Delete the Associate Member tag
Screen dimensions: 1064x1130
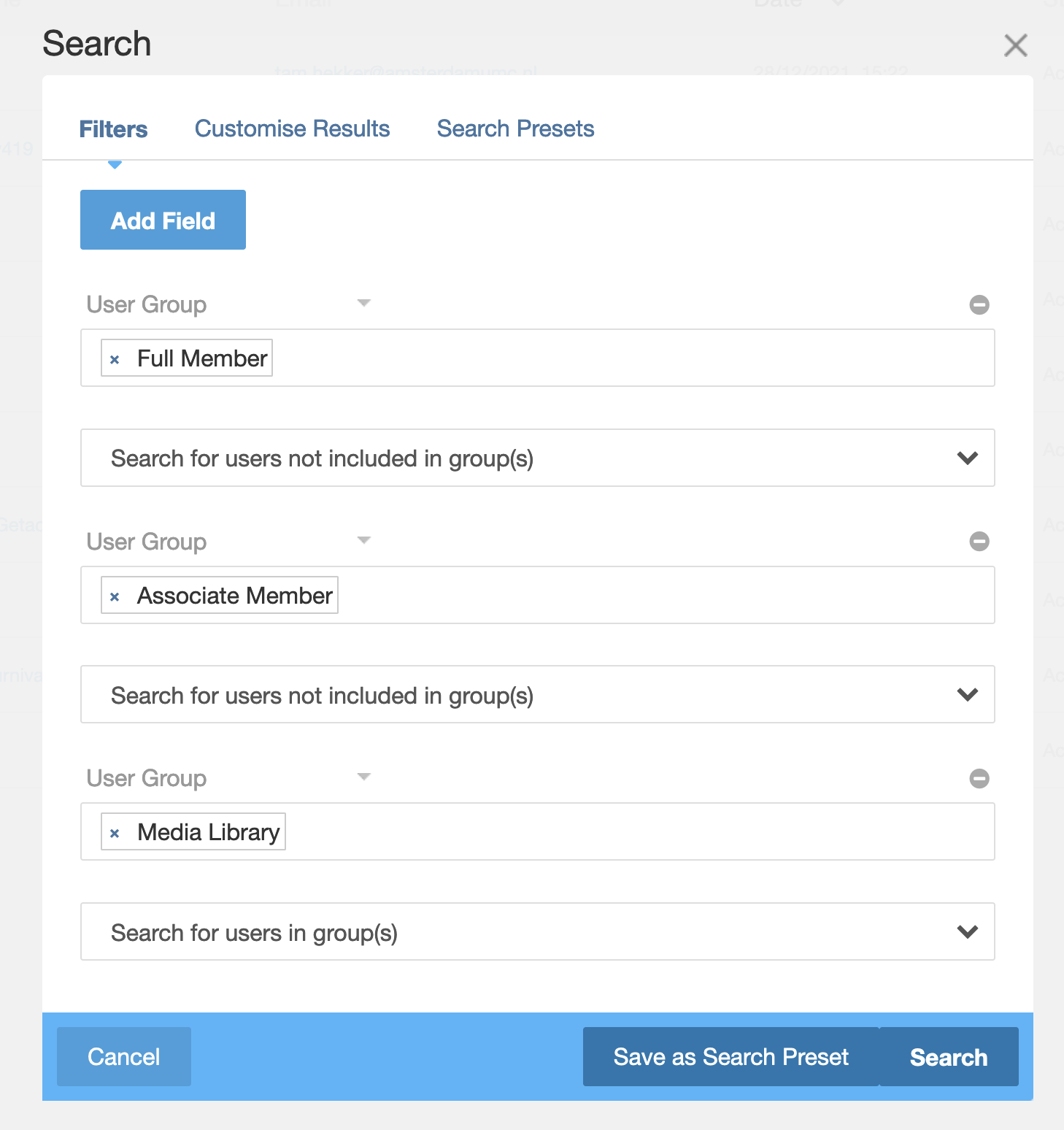[115, 596]
